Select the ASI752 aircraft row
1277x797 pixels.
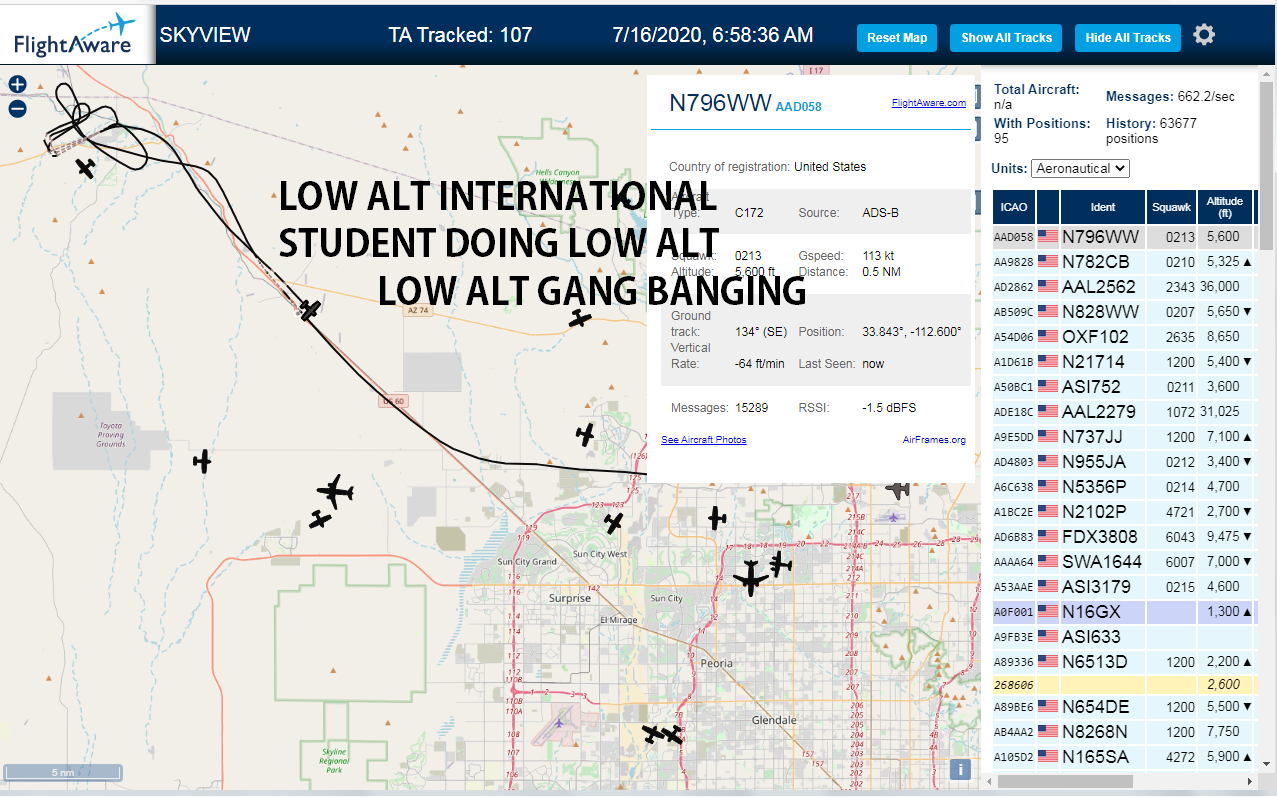click(1124, 387)
